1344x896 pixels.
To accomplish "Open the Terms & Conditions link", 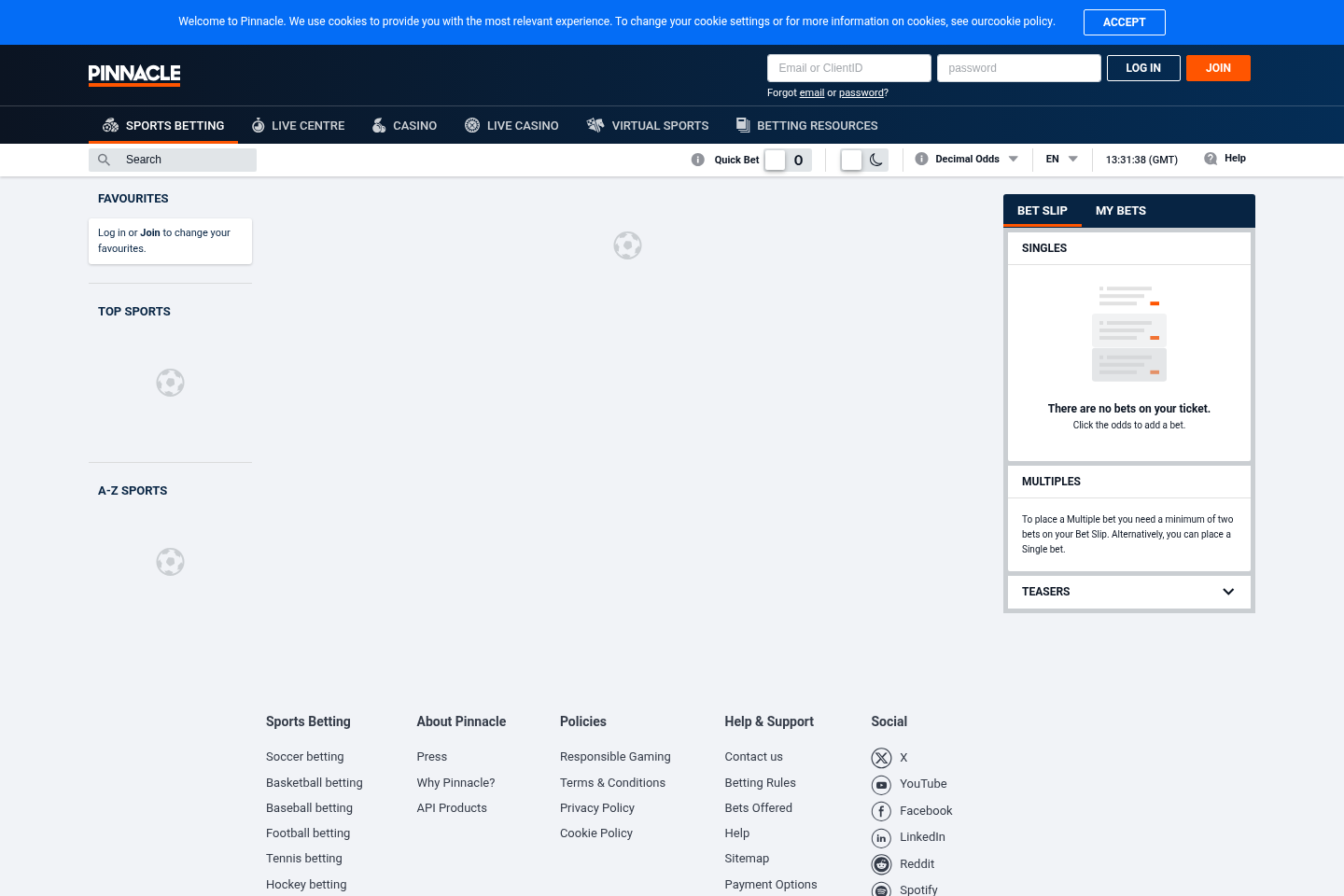I will pyautogui.click(x=613, y=783).
